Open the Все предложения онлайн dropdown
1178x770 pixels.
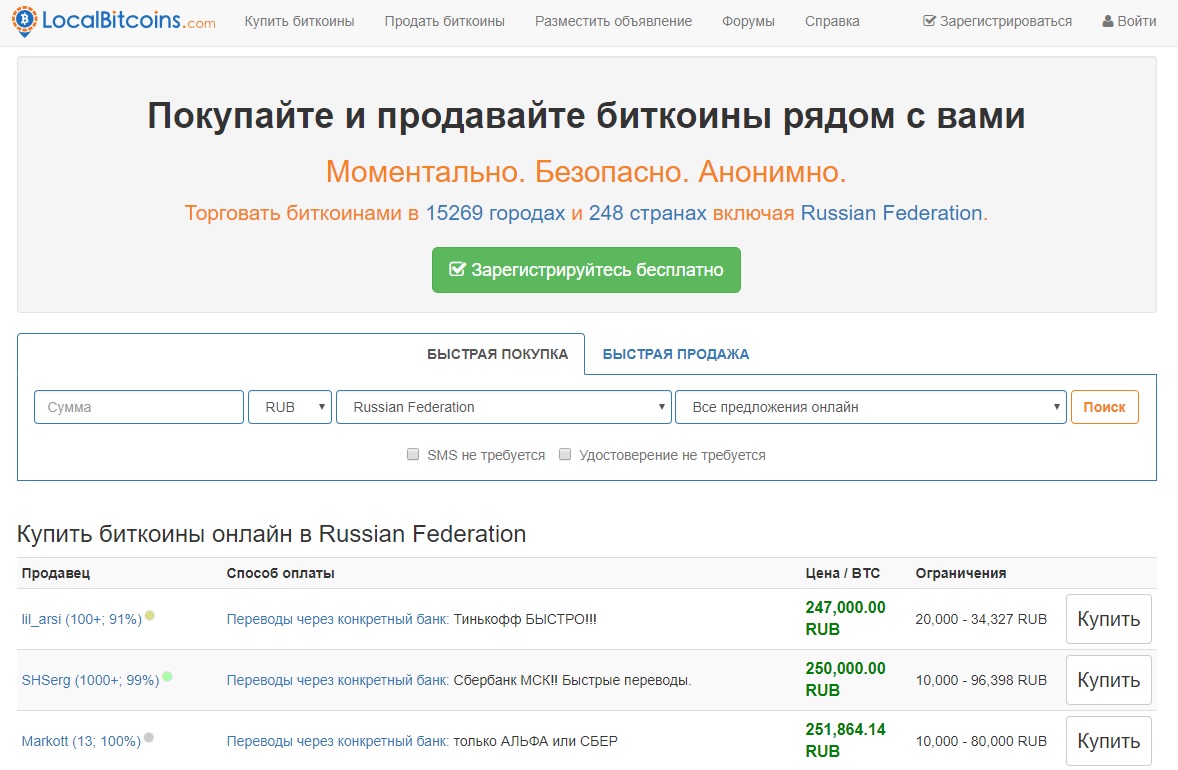(870, 407)
